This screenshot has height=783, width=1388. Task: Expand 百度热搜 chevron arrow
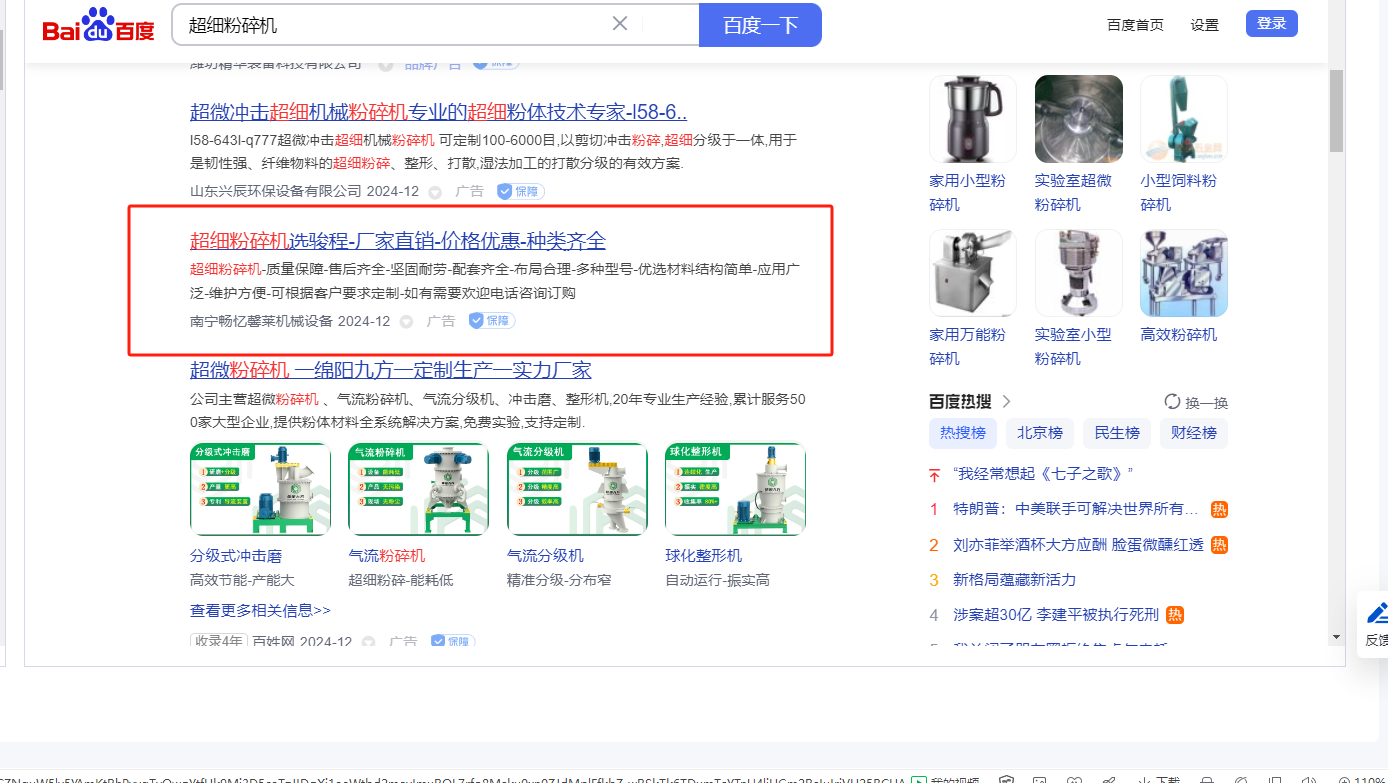1006,402
